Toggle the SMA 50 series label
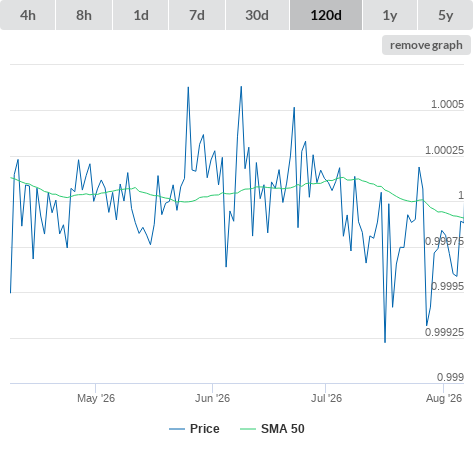Viewport: 474px width, 455px height. tap(283, 429)
